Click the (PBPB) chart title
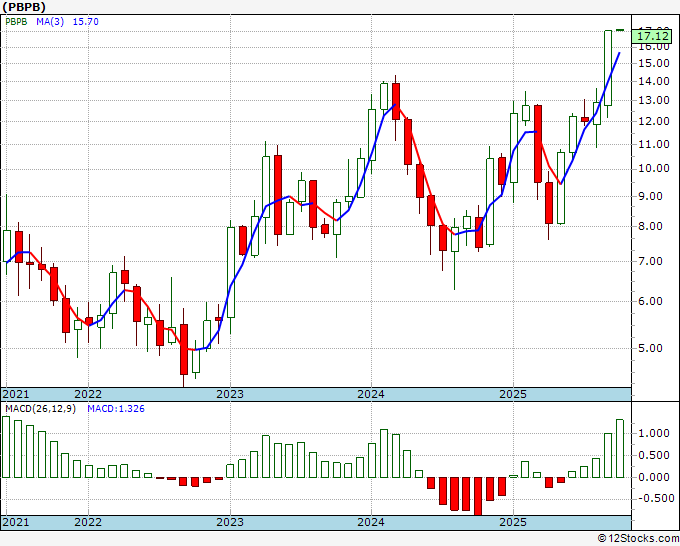Screen dimensions: 680x546 point(24,7)
